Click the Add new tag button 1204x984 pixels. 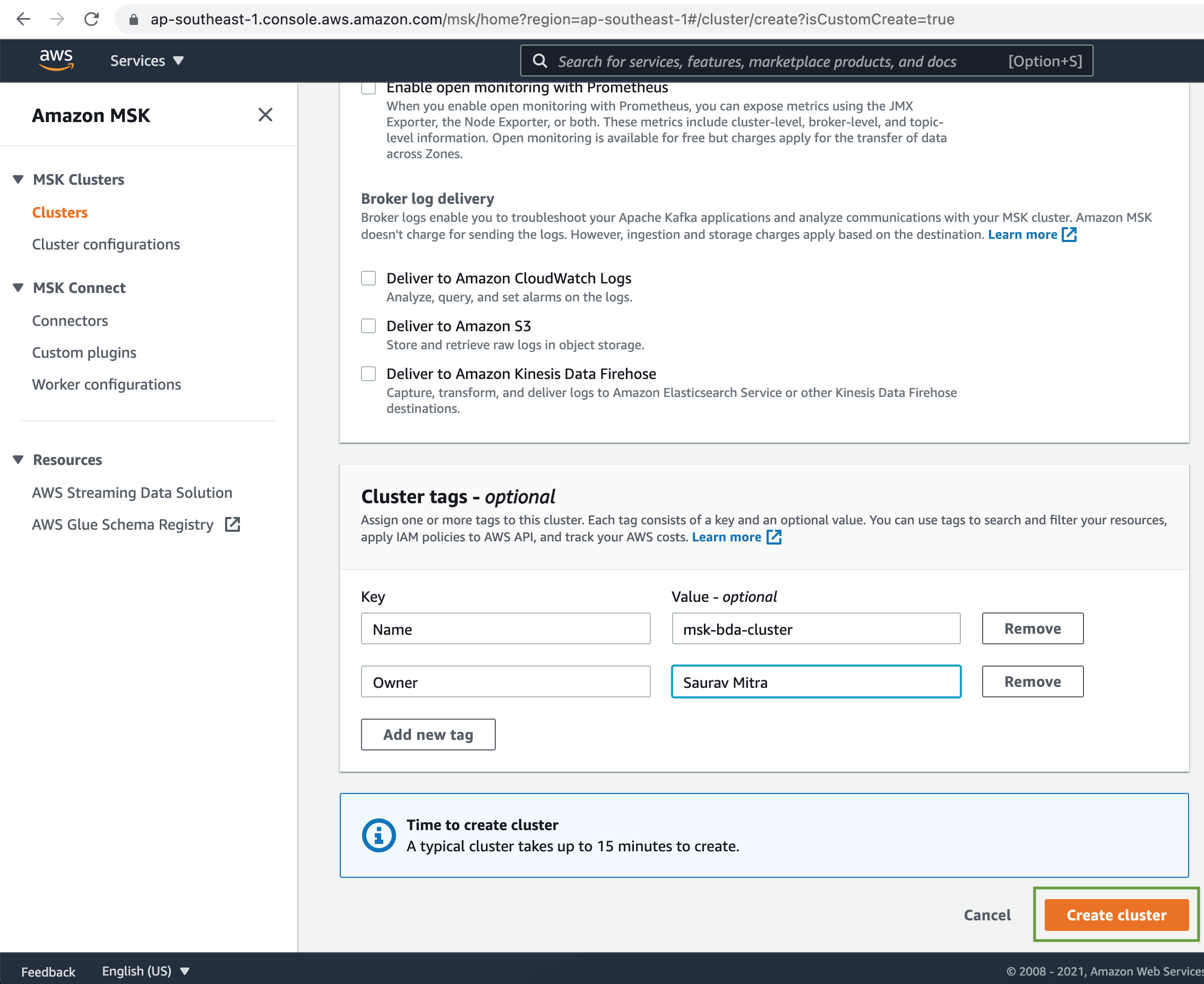tap(428, 734)
